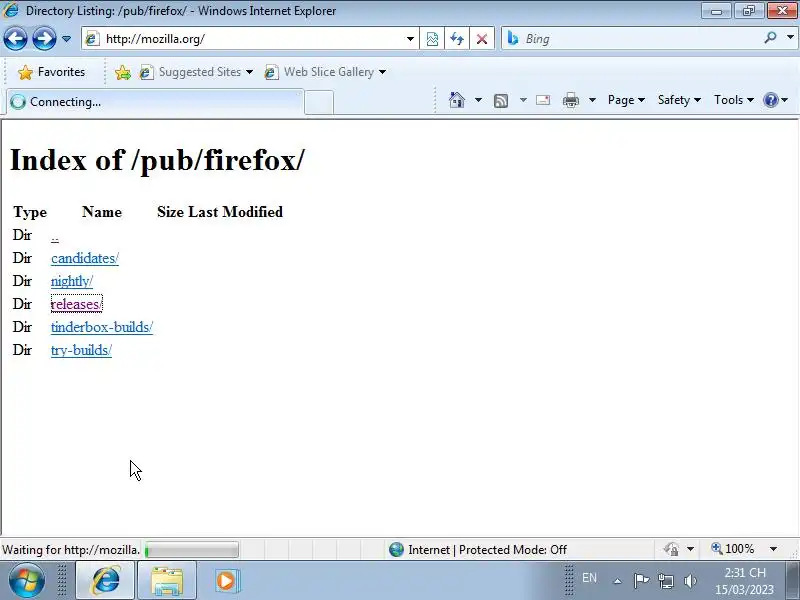Open the Page menu
The height and width of the screenshot is (600, 800).
click(627, 100)
